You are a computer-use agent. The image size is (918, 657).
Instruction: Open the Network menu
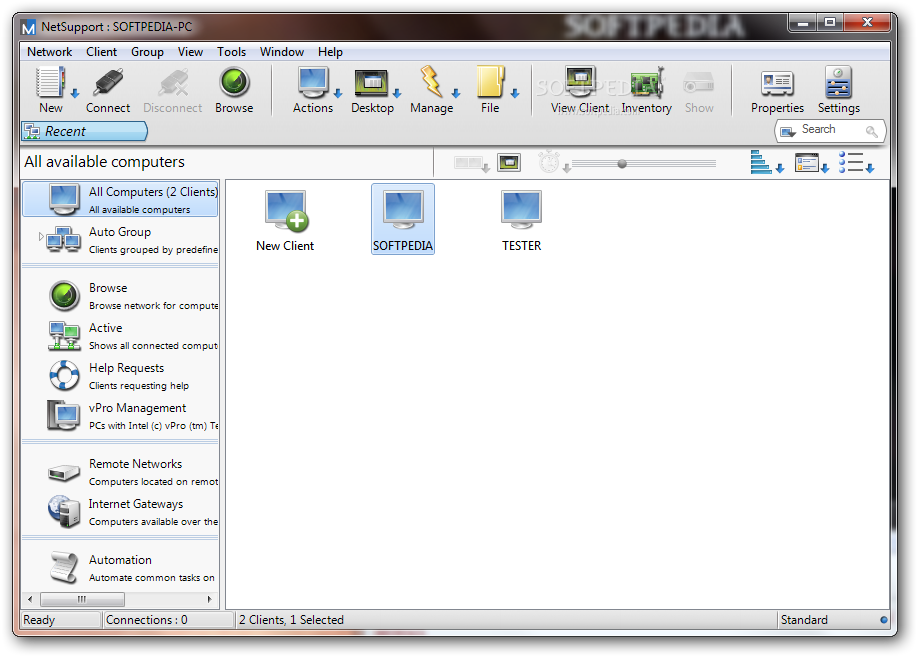point(50,52)
